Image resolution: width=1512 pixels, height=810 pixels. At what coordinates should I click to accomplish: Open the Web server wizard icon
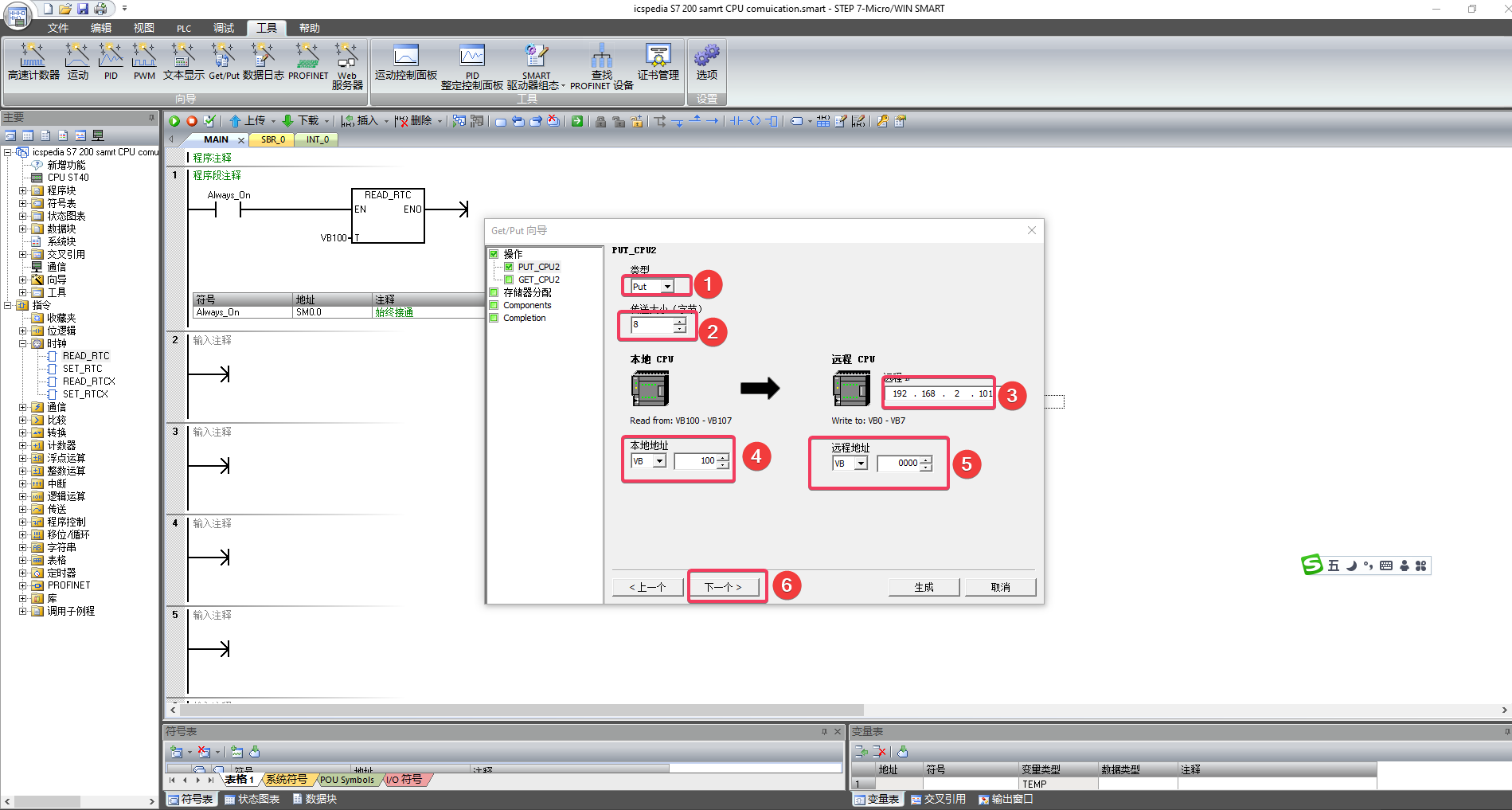[347, 65]
